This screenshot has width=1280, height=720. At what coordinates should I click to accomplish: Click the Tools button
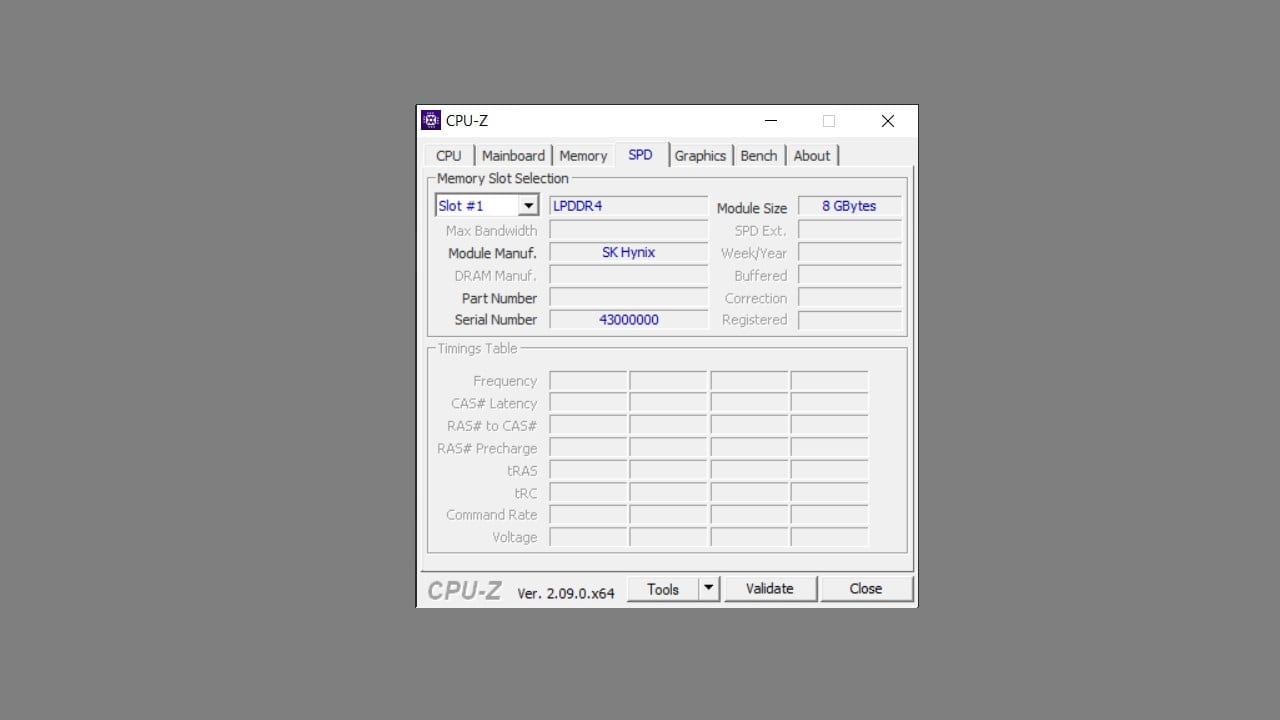(664, 588)
